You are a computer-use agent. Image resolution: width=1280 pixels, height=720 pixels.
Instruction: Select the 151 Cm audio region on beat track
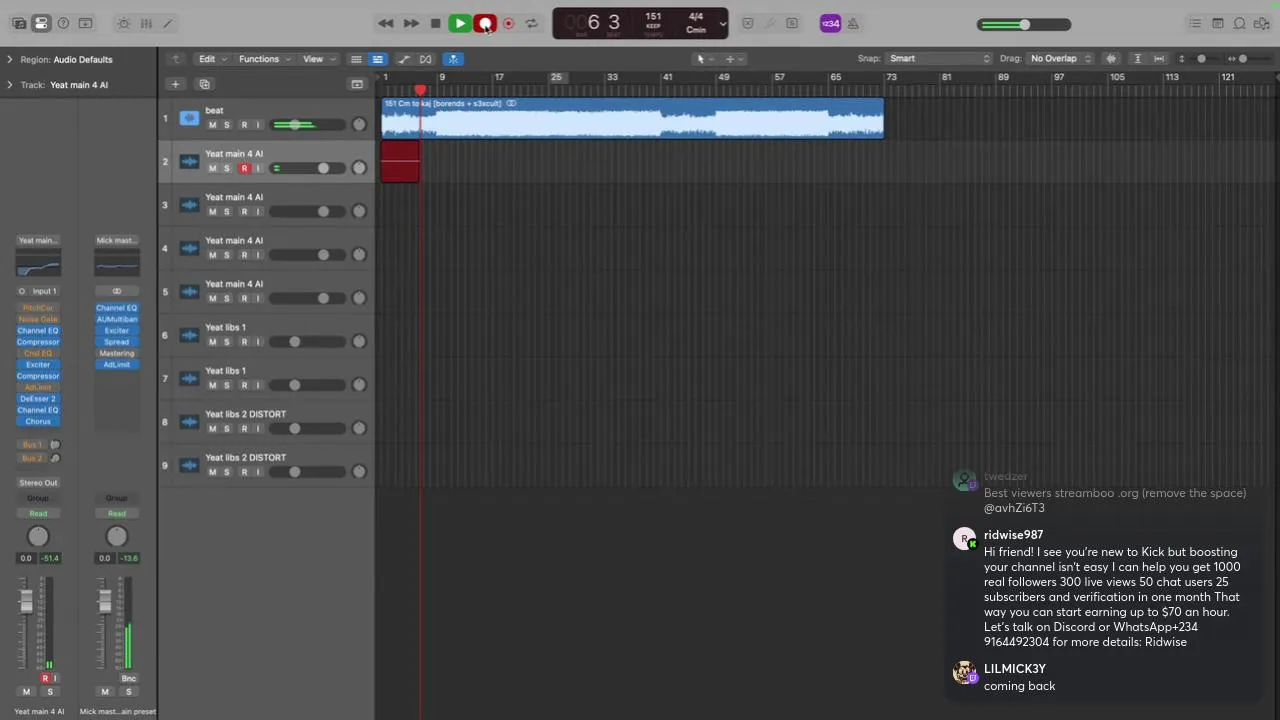[632, 118]
